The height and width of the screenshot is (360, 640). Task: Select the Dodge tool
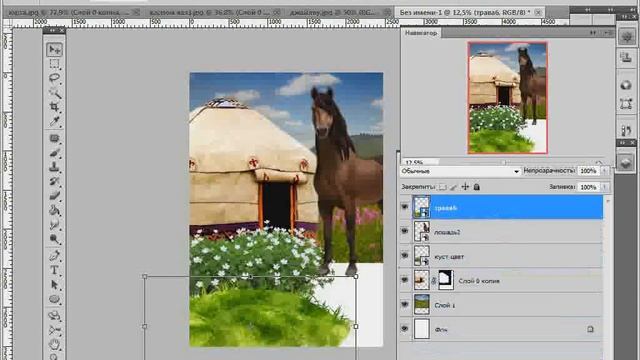click(x=54, y=239)
